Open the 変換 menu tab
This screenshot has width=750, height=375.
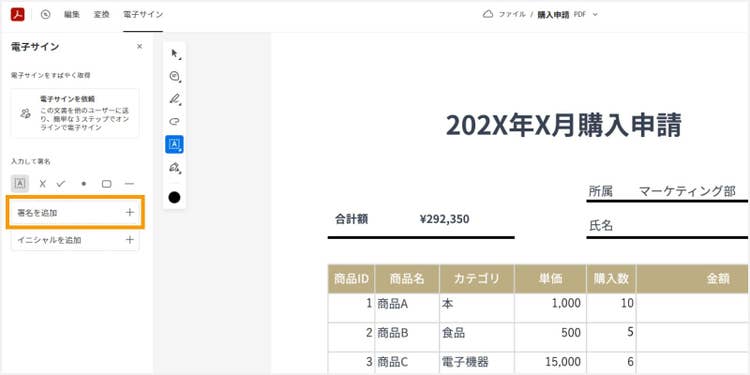click(101, 14)
